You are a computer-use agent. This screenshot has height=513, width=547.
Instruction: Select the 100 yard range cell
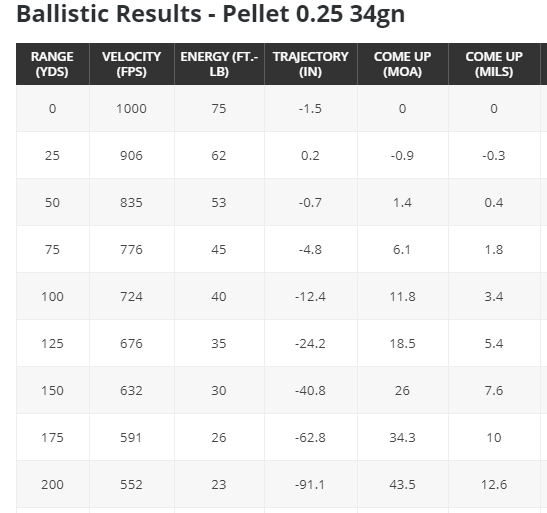click(x=52, y=296)
